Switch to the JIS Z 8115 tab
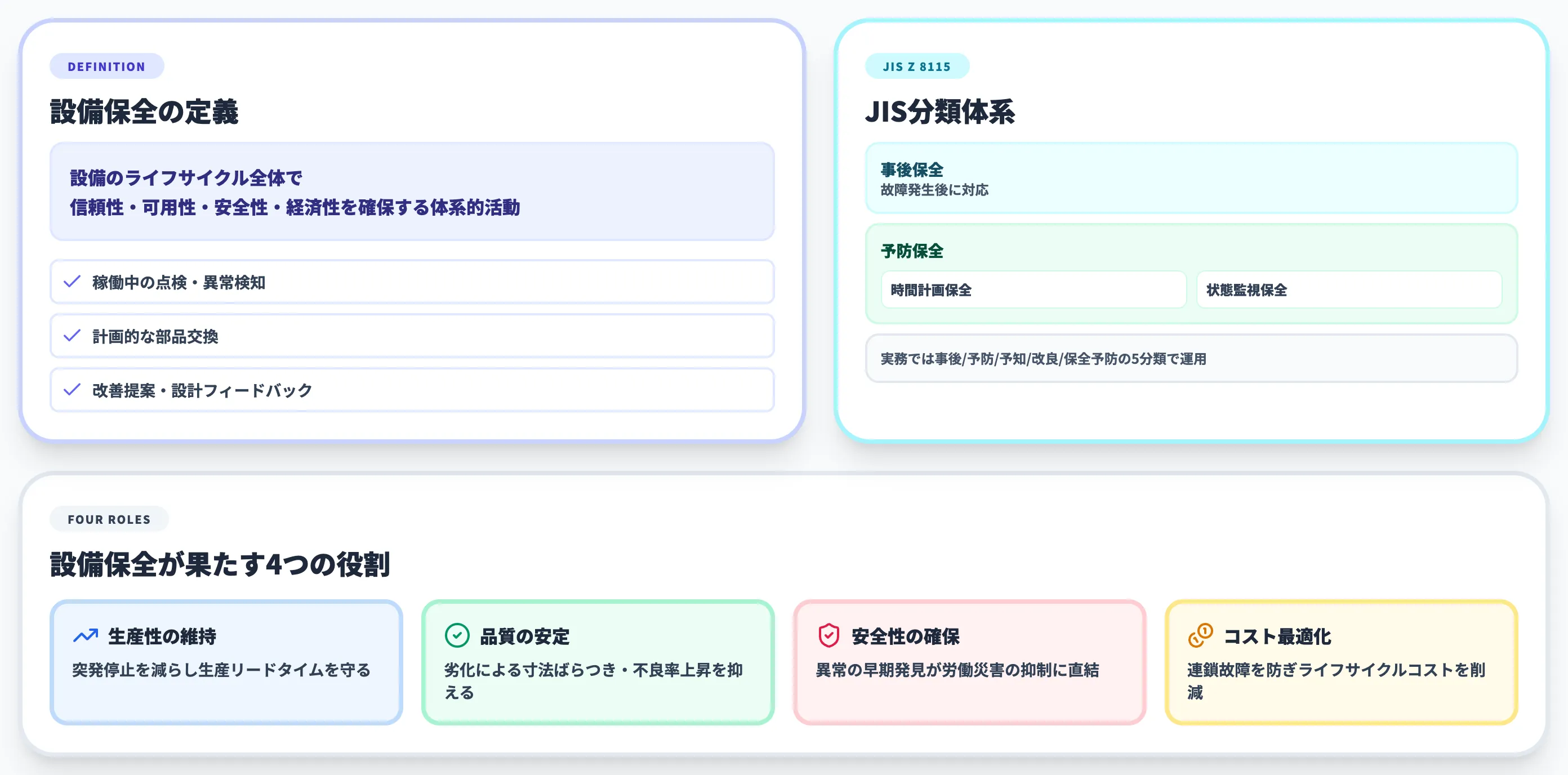Viewport: 1568px width, 775px height. tap(917, 66)
